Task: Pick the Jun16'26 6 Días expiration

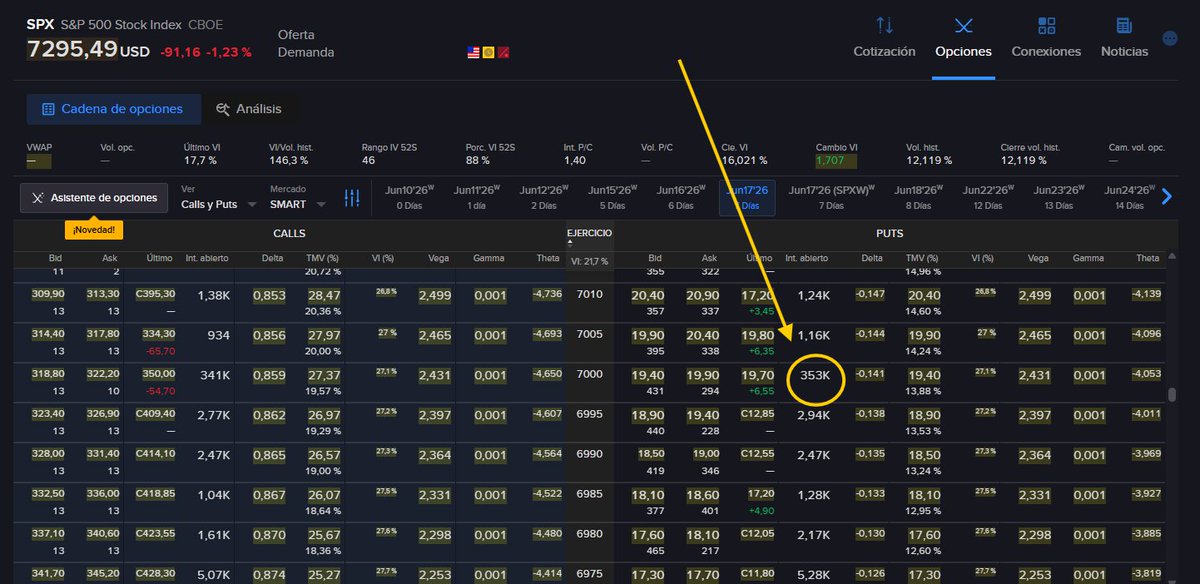Action: point(680,197)
